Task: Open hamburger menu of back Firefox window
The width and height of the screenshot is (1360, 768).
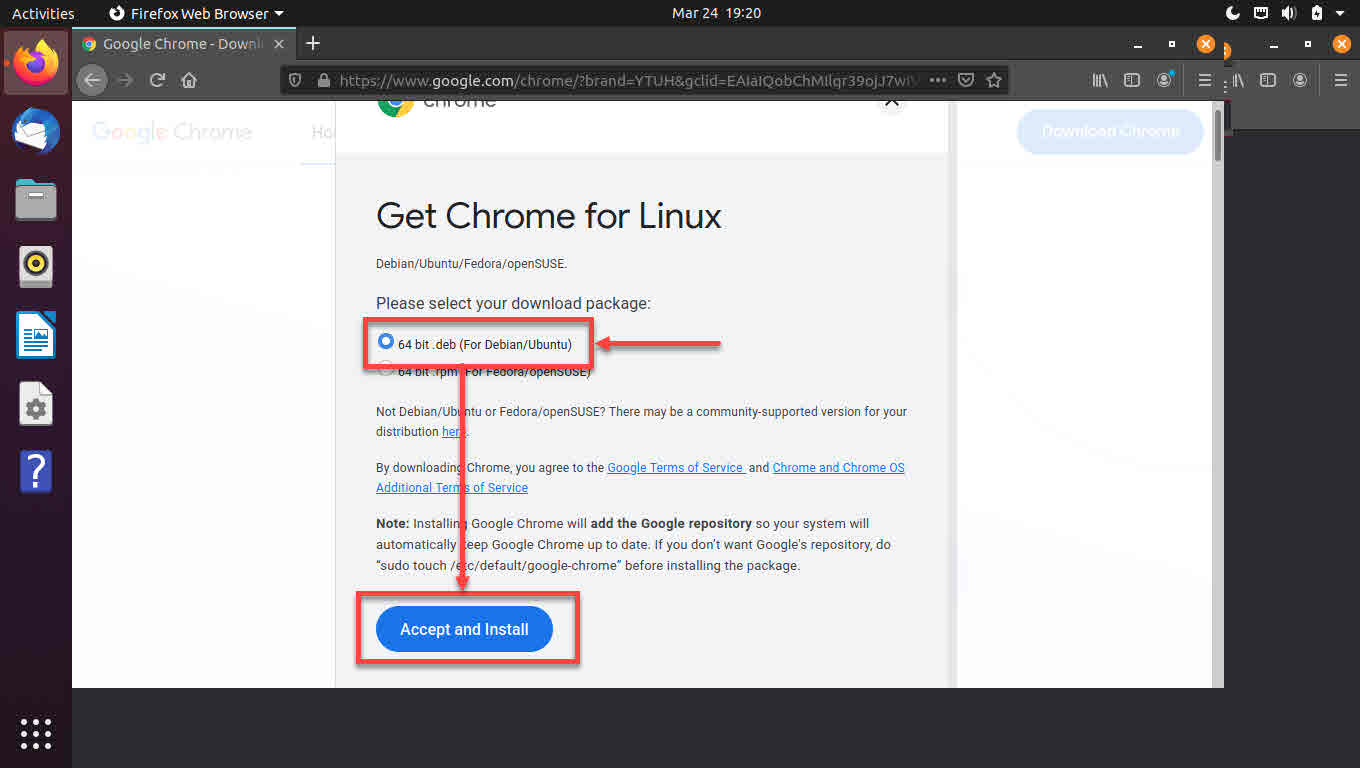Action: 1341,80
